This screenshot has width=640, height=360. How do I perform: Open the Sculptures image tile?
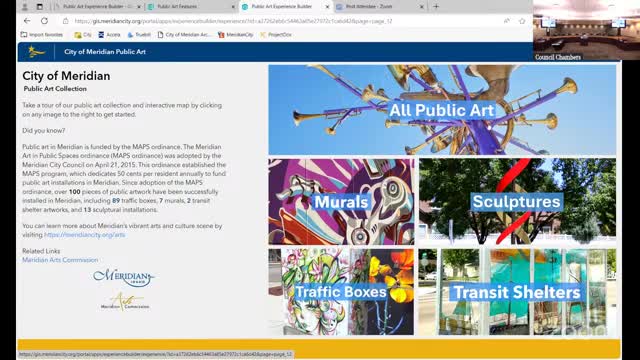point(517,202)
